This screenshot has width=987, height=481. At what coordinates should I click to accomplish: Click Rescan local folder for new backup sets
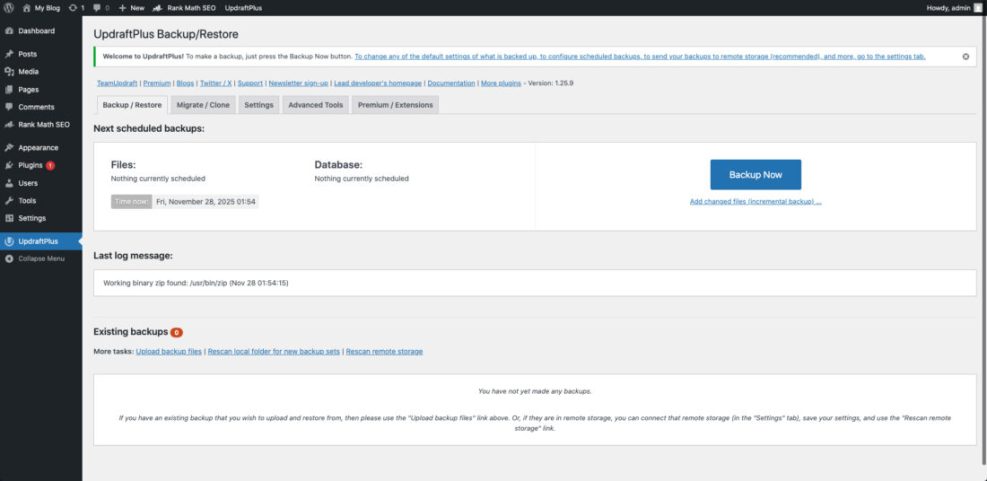274,351
